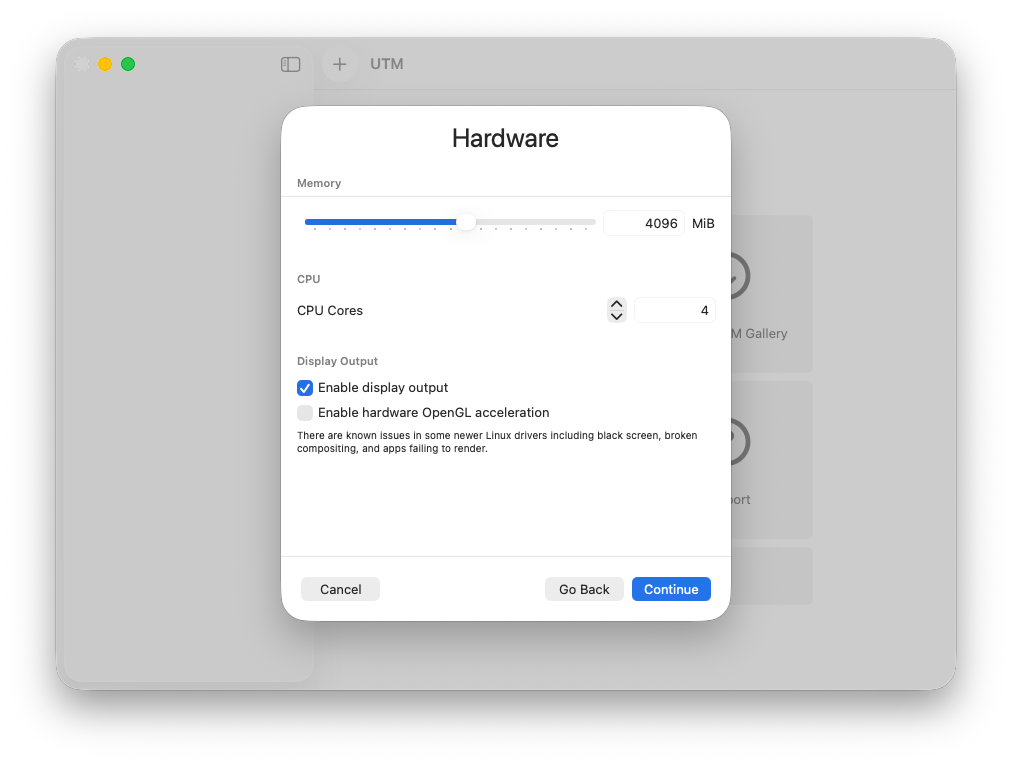The image size is (1012, 764).
Task: Click the green zoom window button
Action: click(128, 64)
